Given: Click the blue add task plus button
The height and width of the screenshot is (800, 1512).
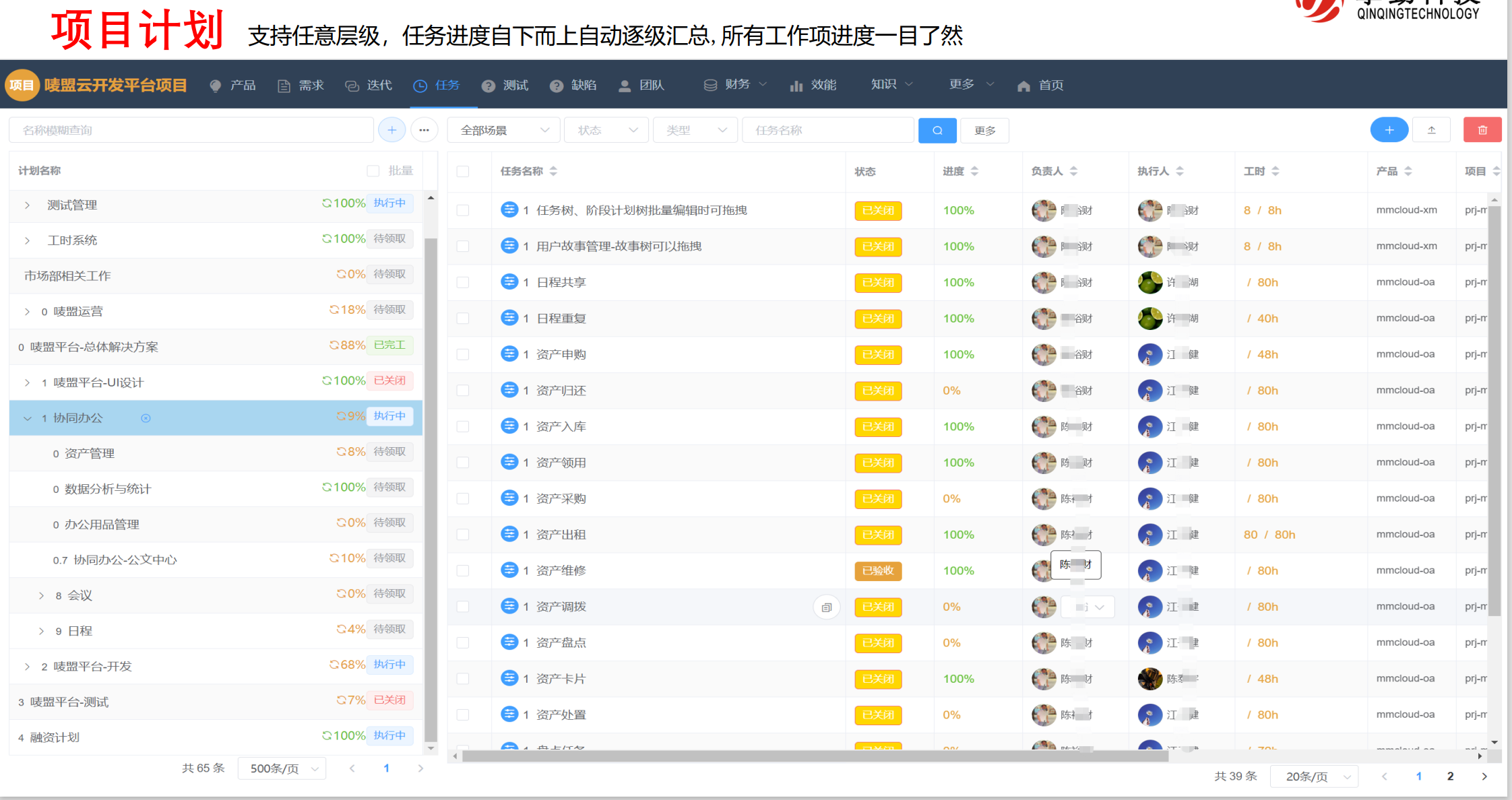Looking at the screenshot, I should 1389,130.
